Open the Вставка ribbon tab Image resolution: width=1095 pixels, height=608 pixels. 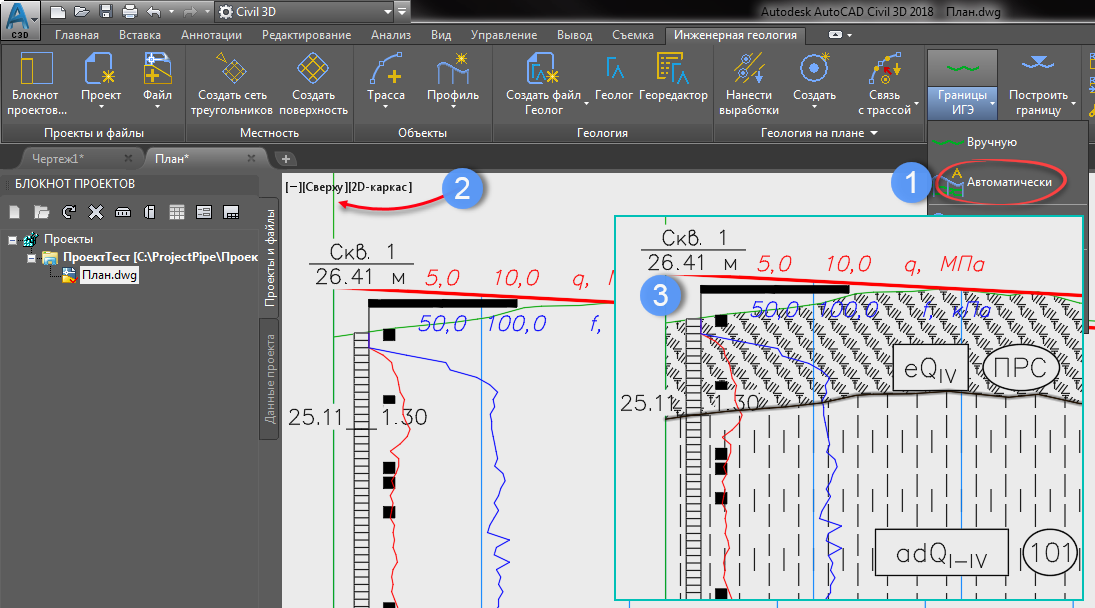click(x=140, y=35)
